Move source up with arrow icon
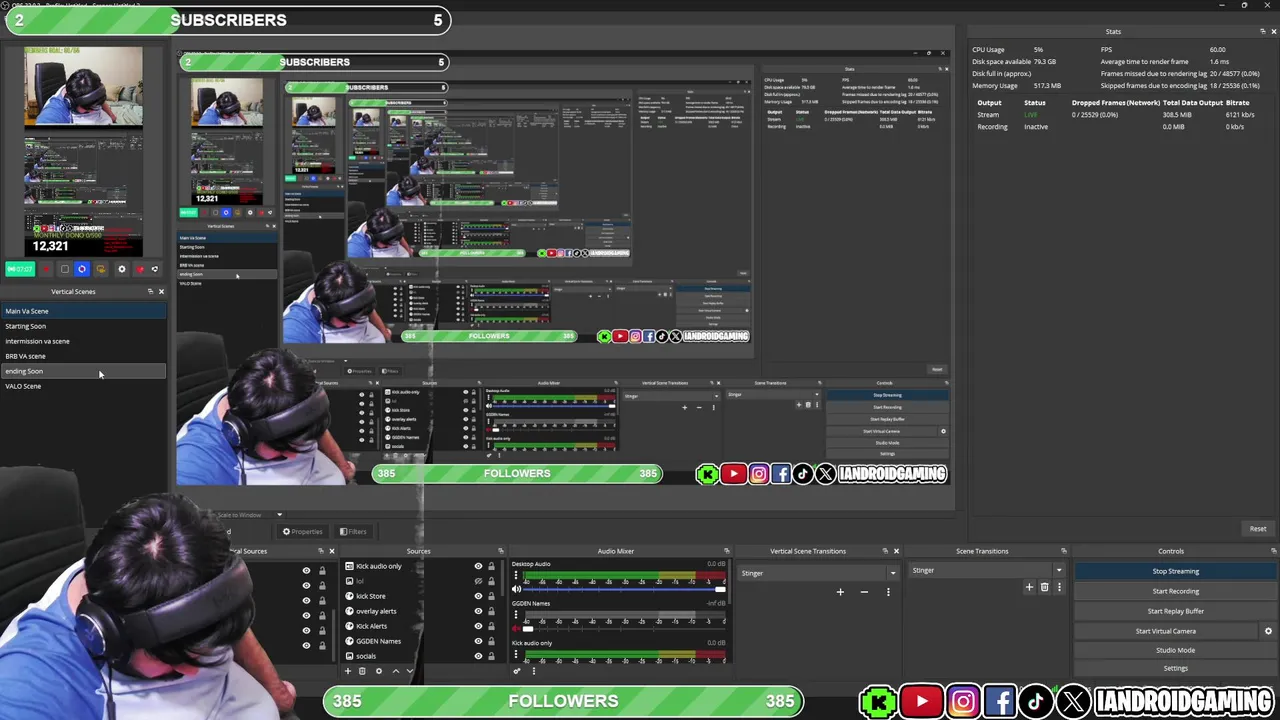The height and width of the screenshot is (720, 1280). [x=395, y=671]
